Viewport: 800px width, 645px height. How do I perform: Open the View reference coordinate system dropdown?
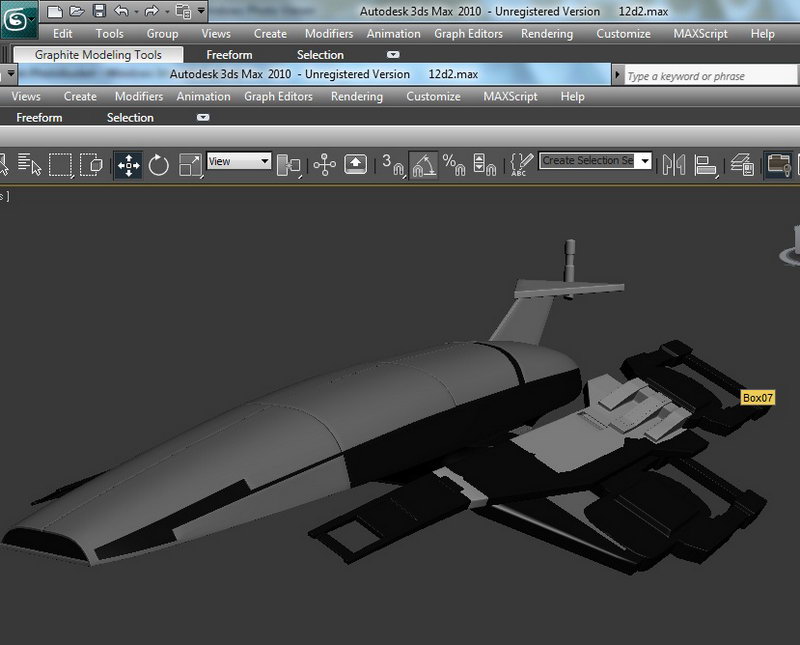(x=239, y=161)
